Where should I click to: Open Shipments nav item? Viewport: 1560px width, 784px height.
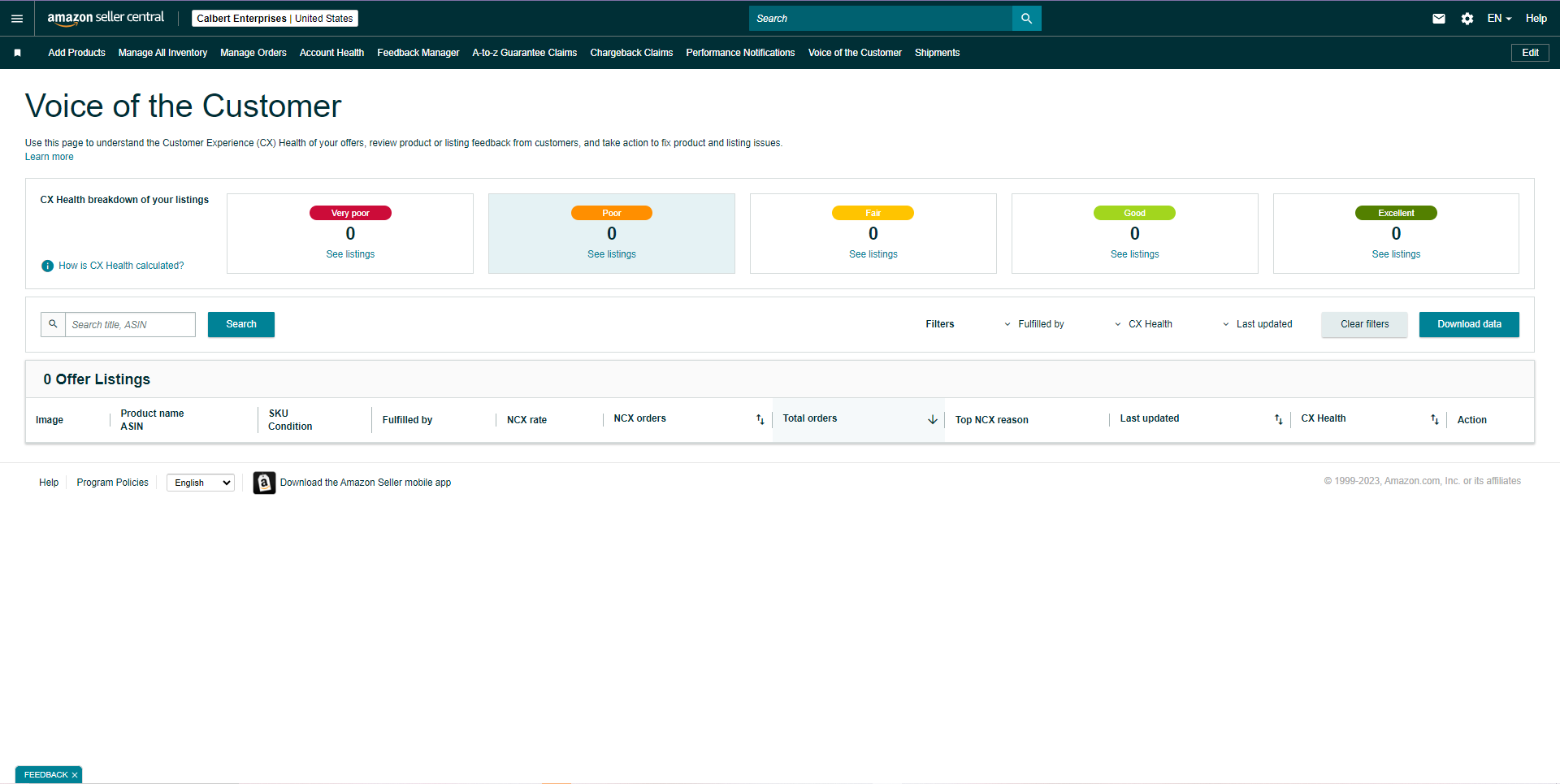(x=937, y=53)
